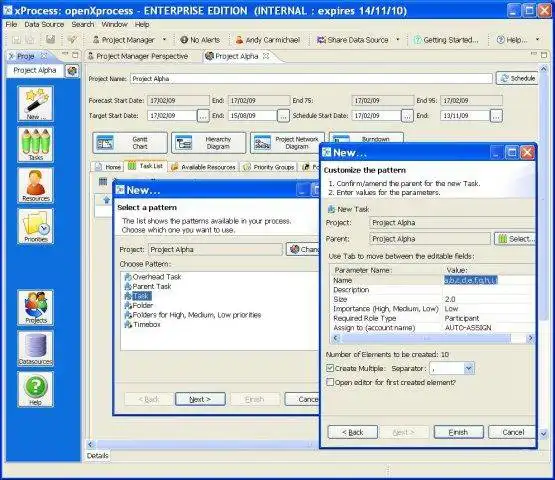
Task: Click the Name parameter value field
Action: click(x=488, y=280)
